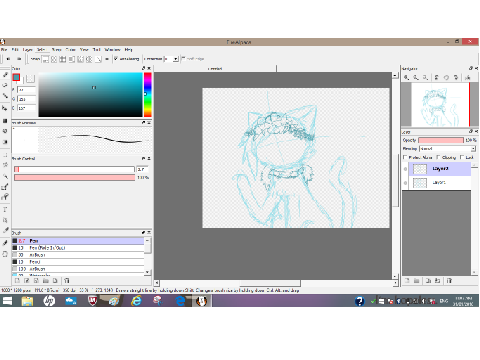
Task: Switch to the Untitled canvas tab
Action: tap(215, 69)
